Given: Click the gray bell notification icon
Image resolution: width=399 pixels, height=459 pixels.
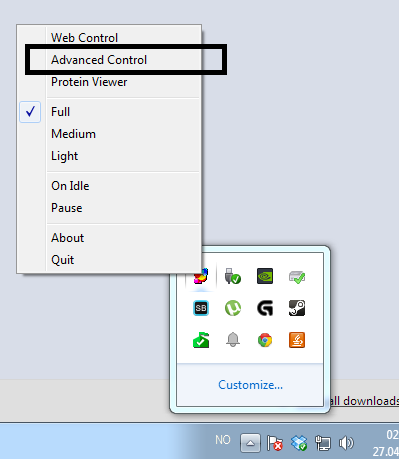Looking at the screenshot, I should 233,340.
